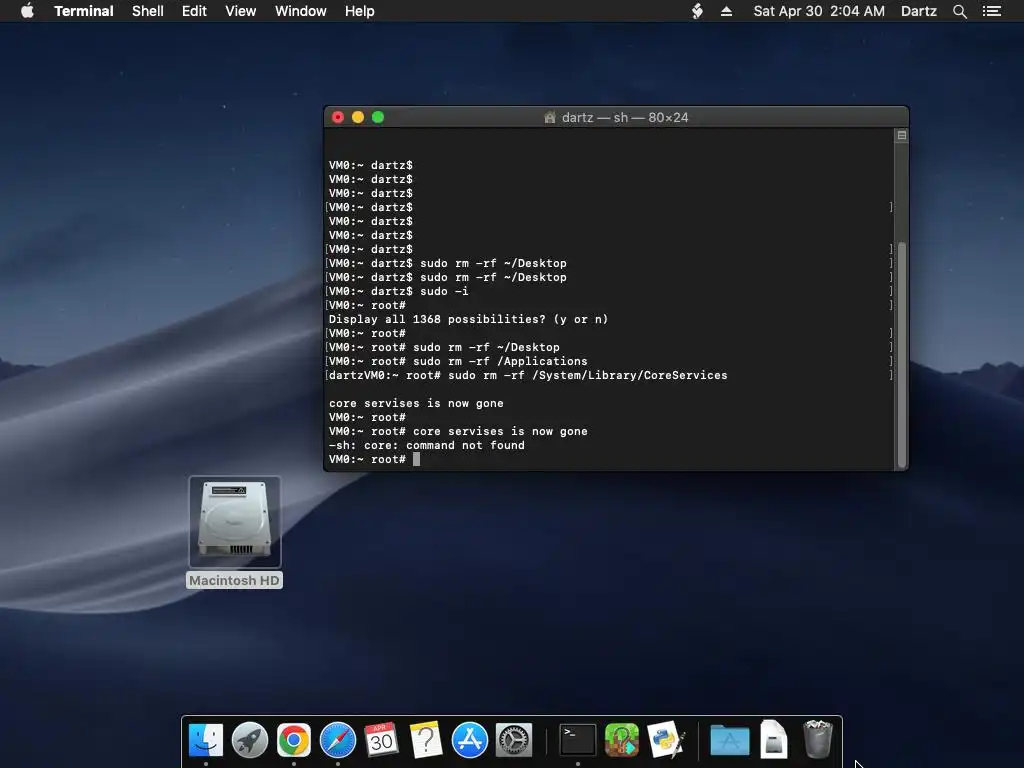1024x768 pixels.
Task: Minimize the Terminal window
Action: click(x=358, y=117)
